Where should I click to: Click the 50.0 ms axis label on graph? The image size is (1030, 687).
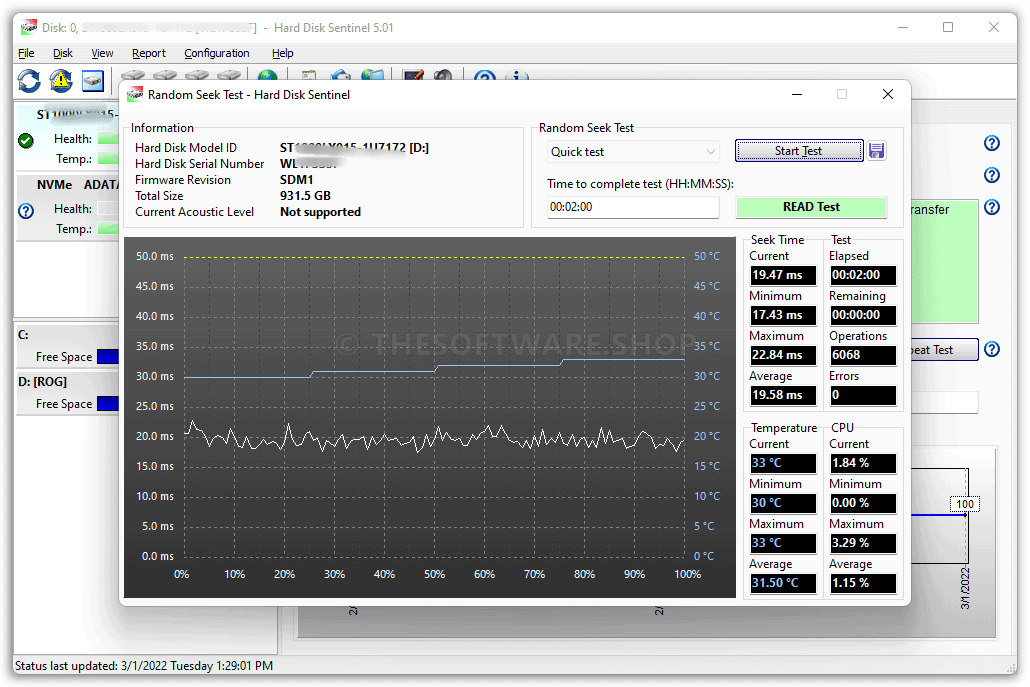(x=155, y=256)
